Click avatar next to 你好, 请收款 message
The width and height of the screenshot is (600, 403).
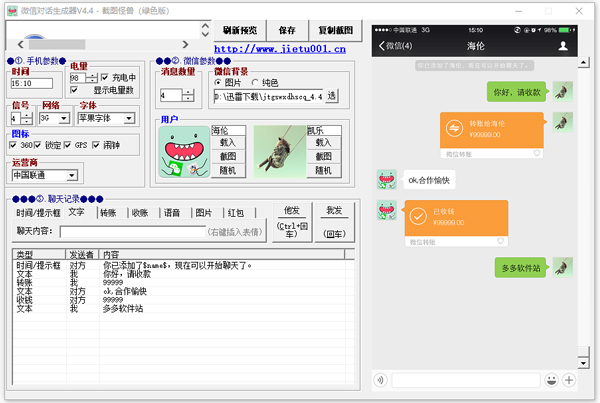(x=562, y=91)
